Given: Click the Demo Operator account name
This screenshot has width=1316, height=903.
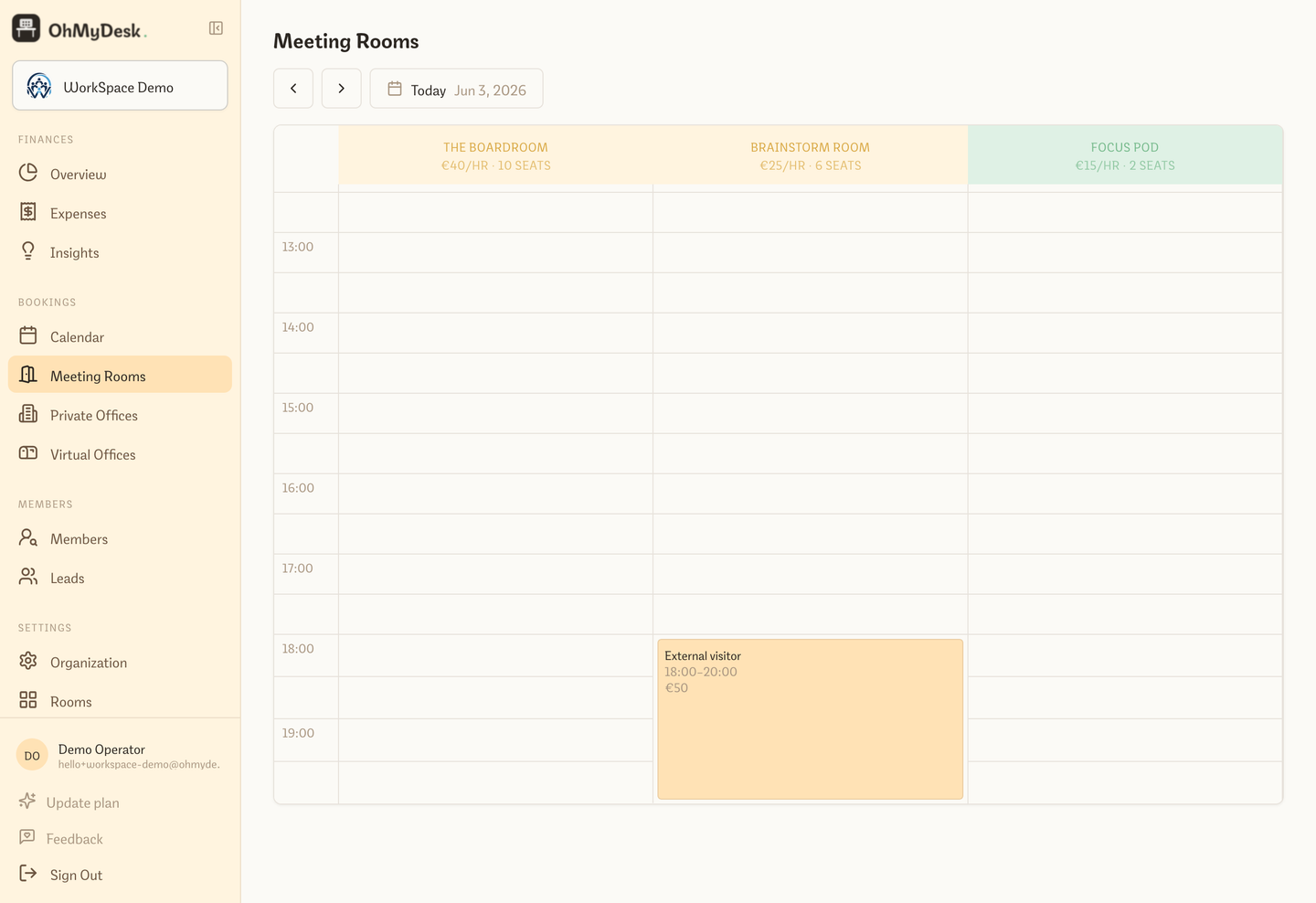Looking at the screenshot, I should point(101,749).
